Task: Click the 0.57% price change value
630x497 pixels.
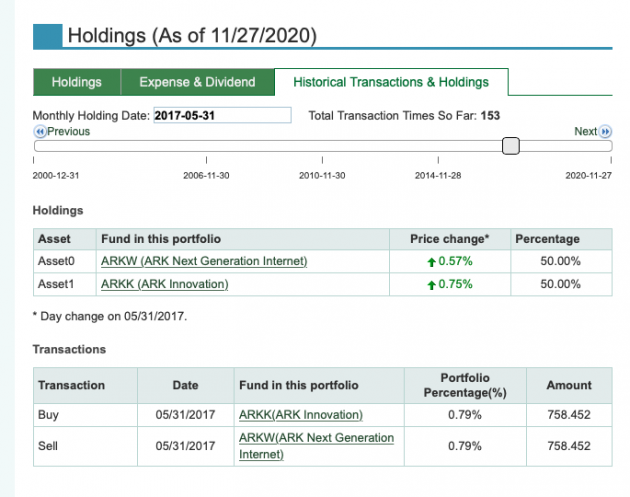Action: pos(455,261)
